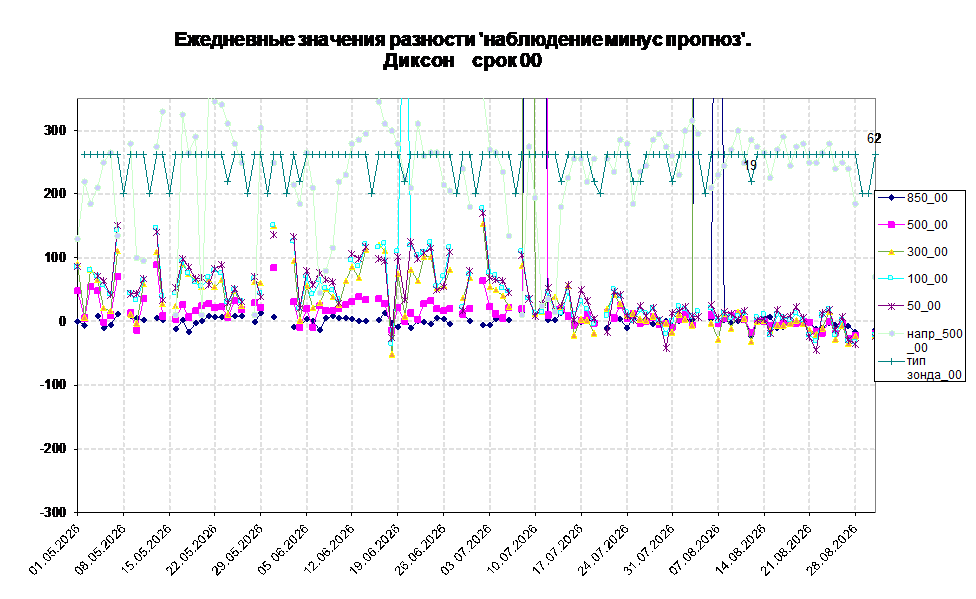
Task: Click the chart title text
Action: point(462,40)
